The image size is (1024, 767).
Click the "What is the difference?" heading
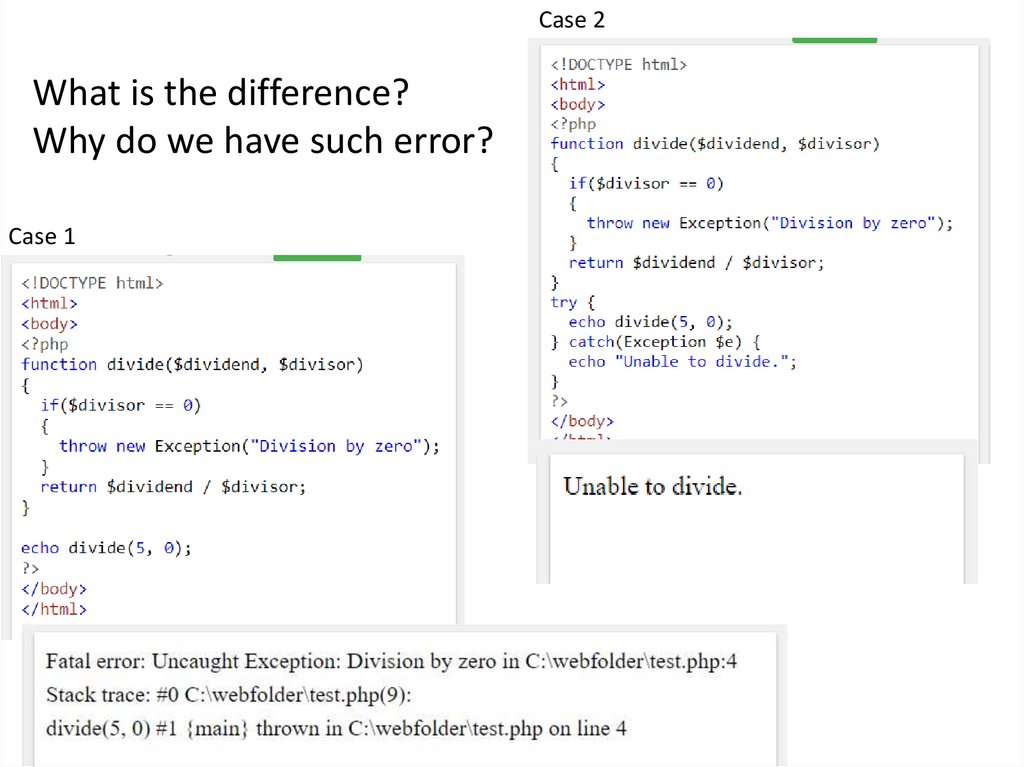click(x=220, y=94)
